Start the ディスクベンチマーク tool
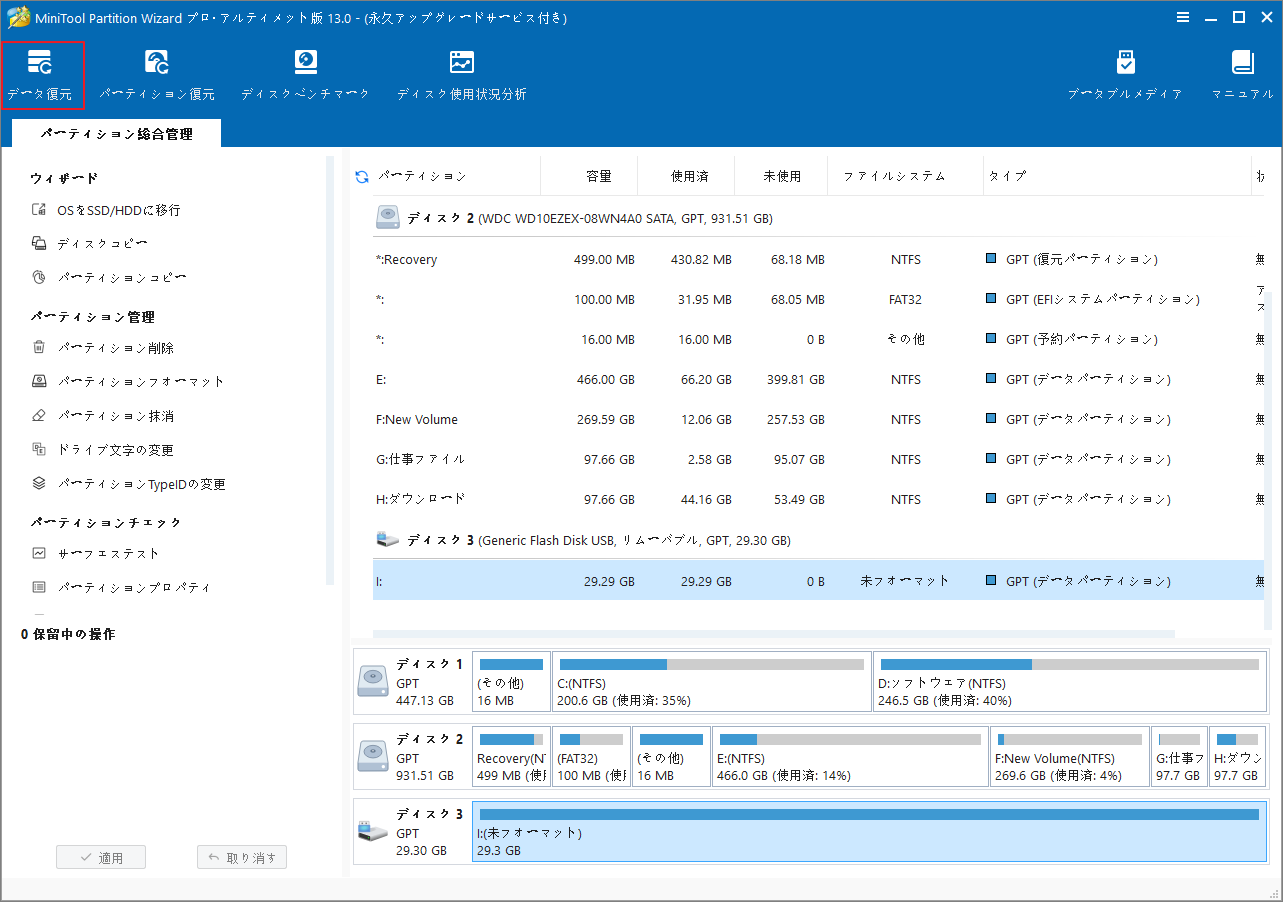Image resolution: width=1283 pixels, height=902 pixels. [305, 73]
